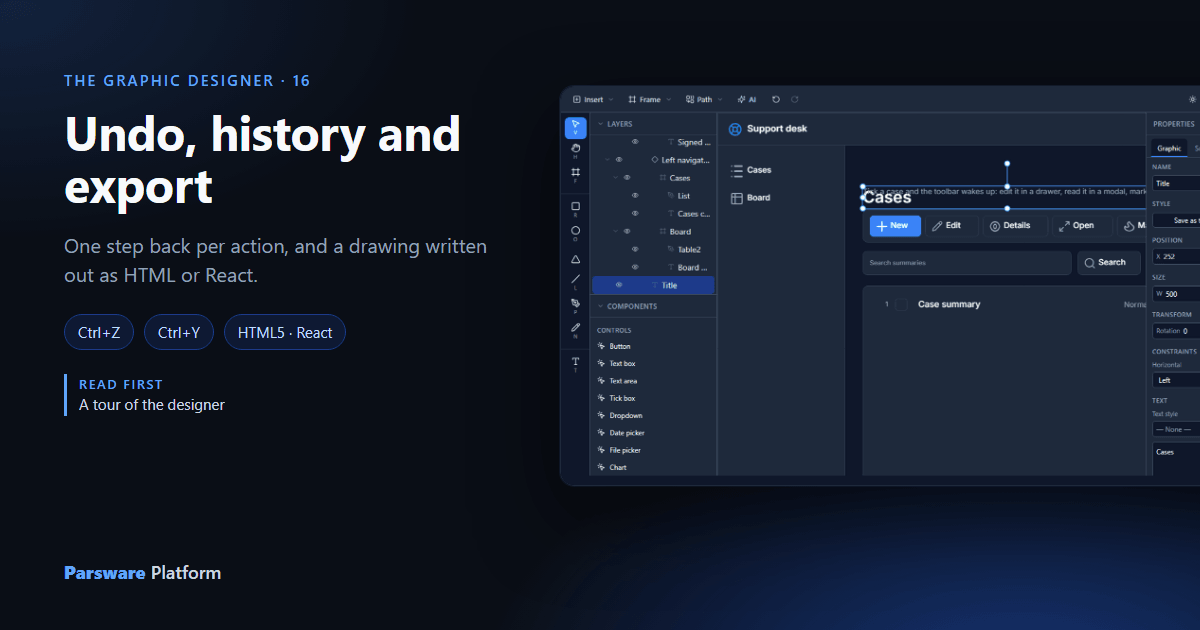This screenshot has height=630, width=1200.
Task: Click the blue New button
Action: [x=895, y=226]
